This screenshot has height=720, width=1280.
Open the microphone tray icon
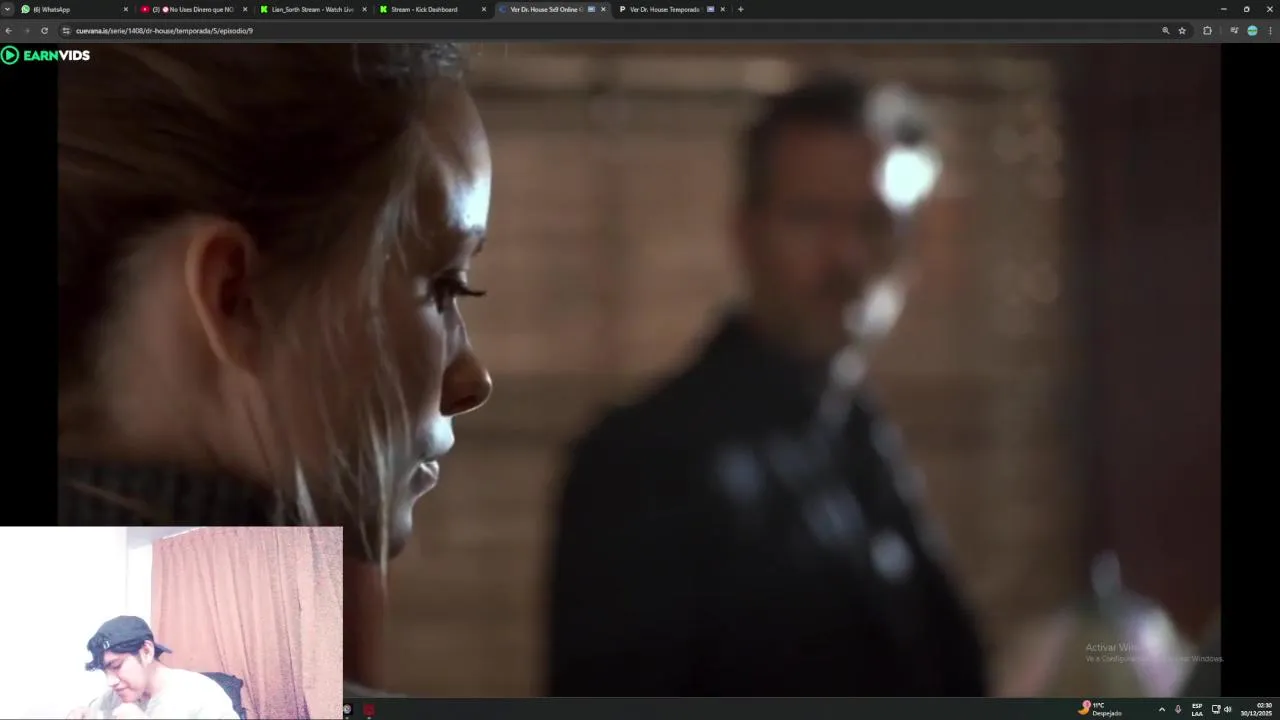pyautogui.click(x=1178, y=709)
